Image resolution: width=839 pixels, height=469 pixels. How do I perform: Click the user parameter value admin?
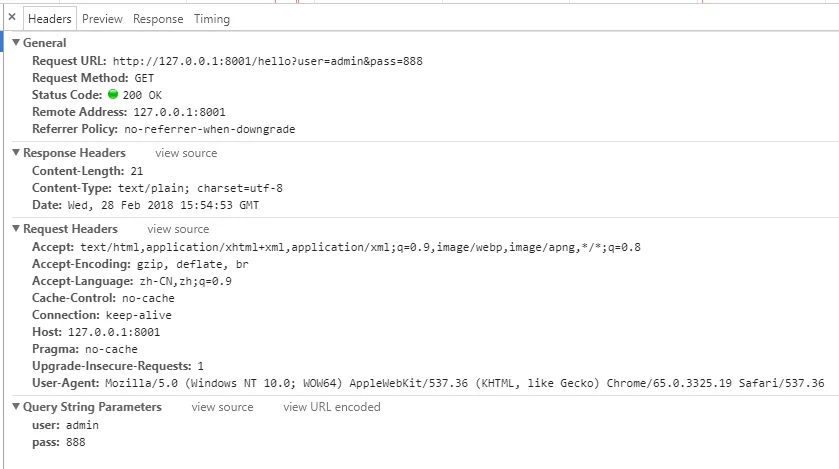(x=82, y=425)
